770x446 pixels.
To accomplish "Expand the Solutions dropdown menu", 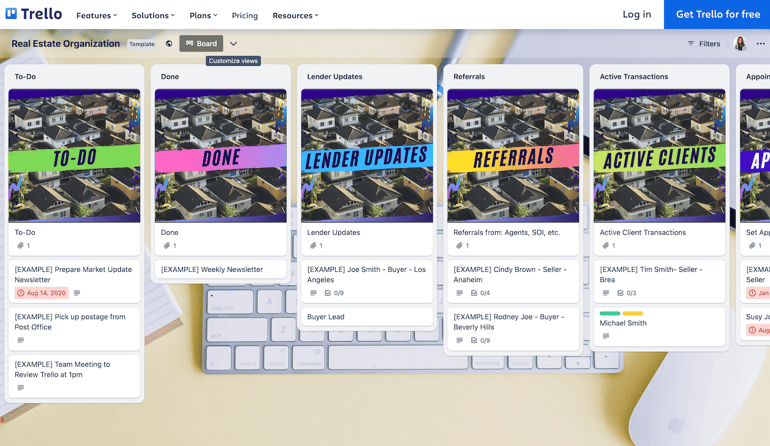I will tap(153, 15).
